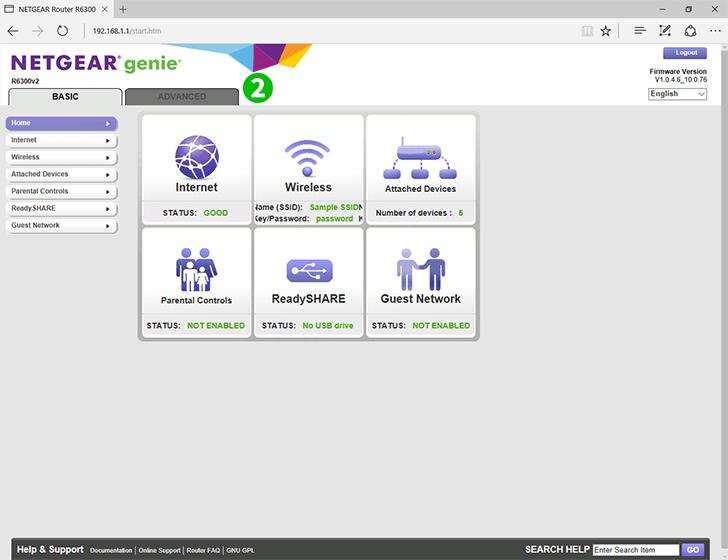Open the Attached Devices network icon
Viewport: 728px width, 560px height.
click(x=420, y=158)
